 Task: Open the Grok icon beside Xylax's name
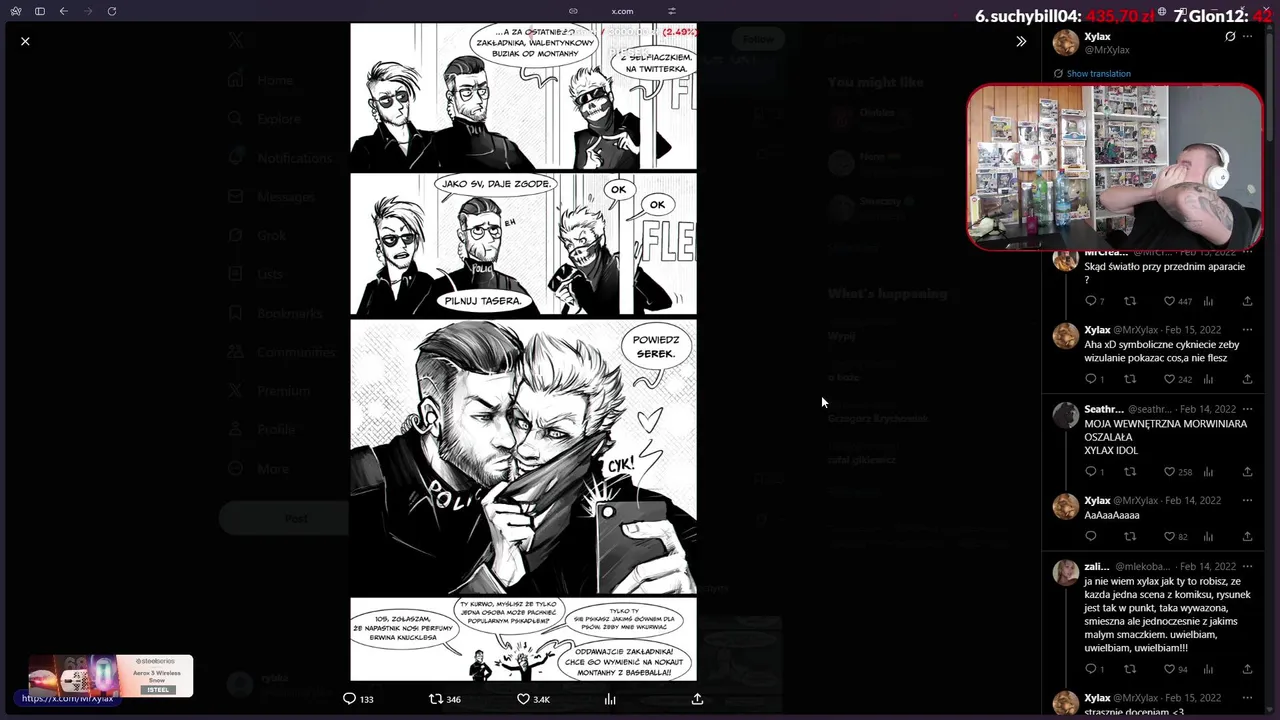pos(1230,37)
